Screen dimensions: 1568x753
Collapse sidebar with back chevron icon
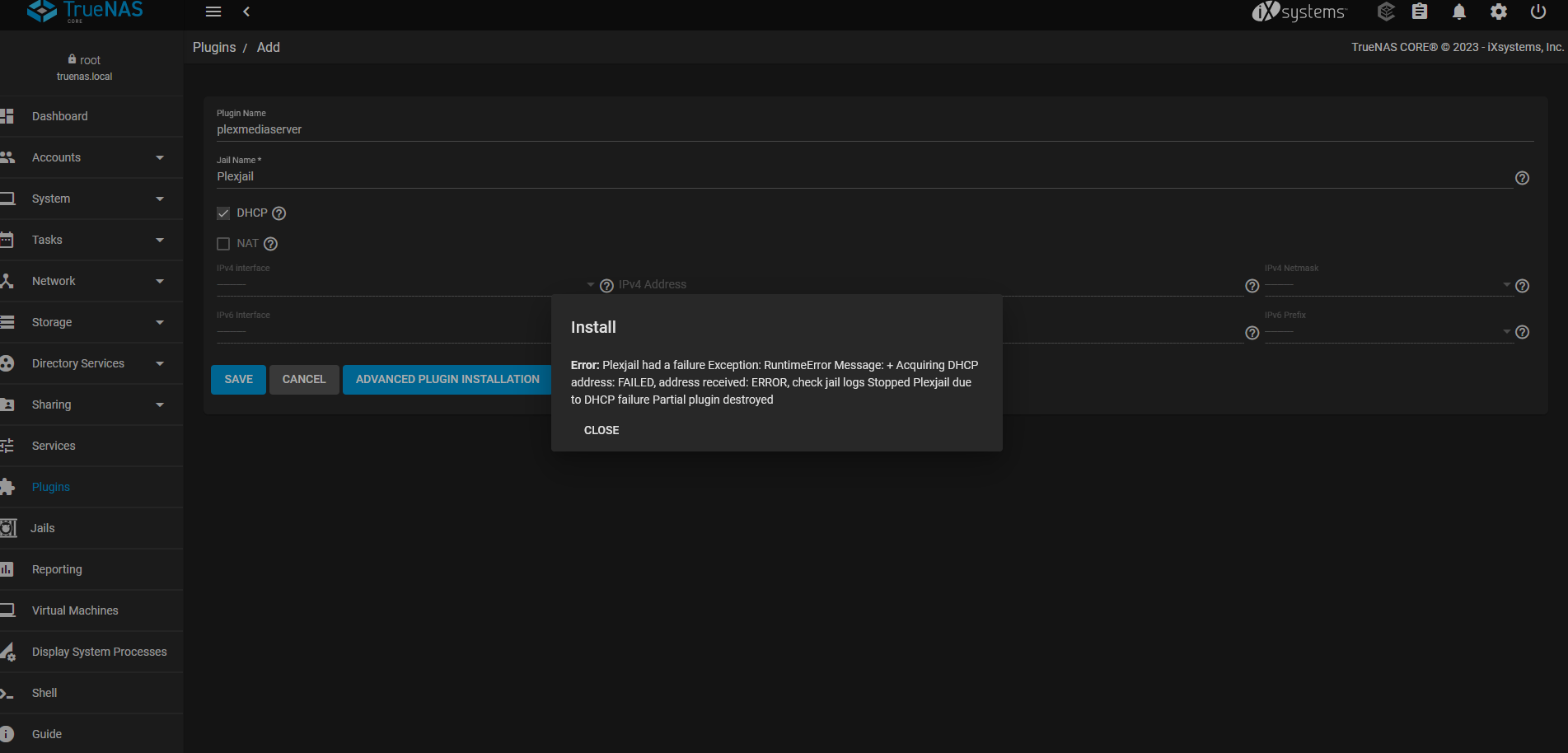click(246, 12)
